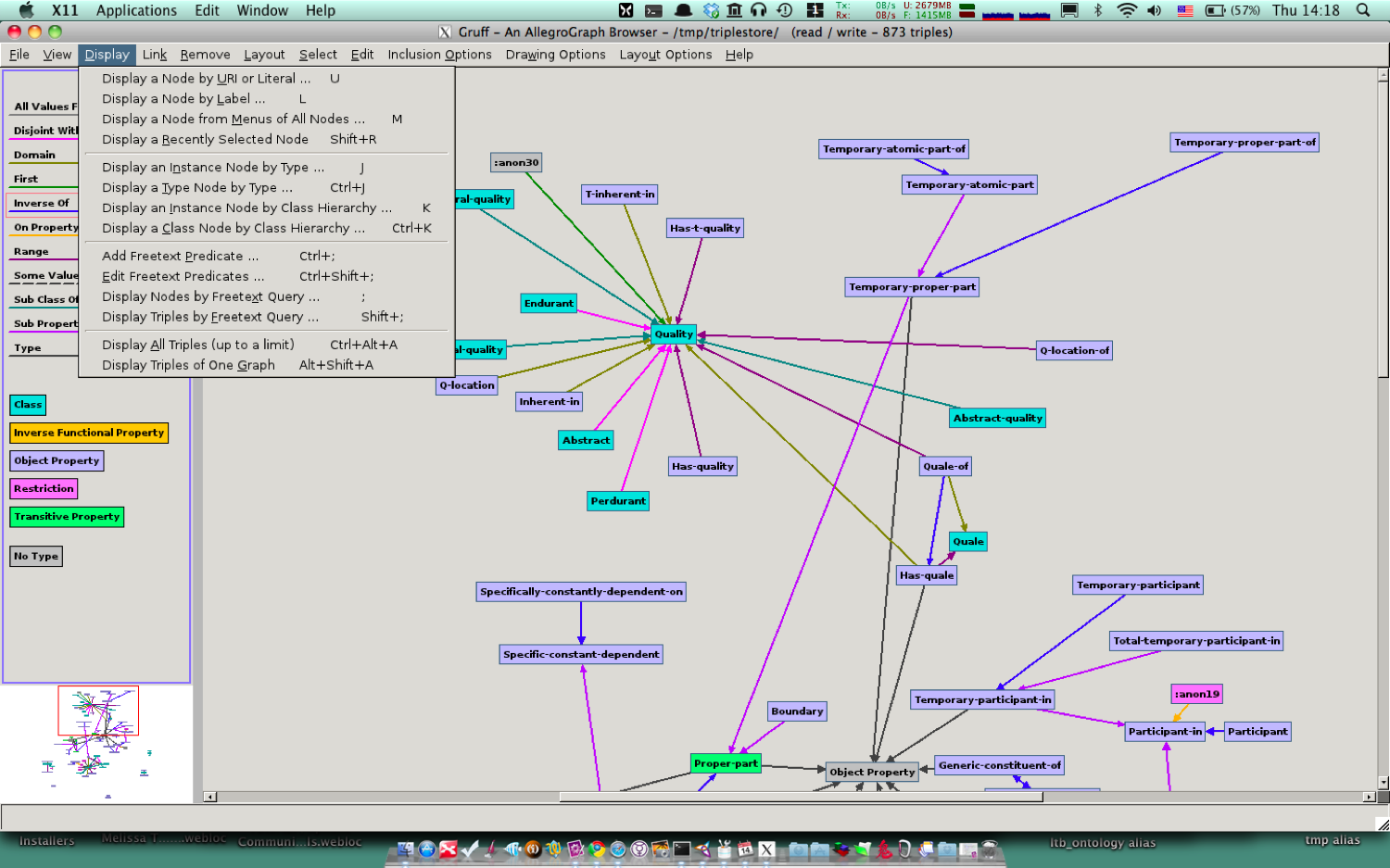This screenshot has height=868, width=1390.
Task: Expand the Drawing Options menu
Action: click(x=555, y=55)
